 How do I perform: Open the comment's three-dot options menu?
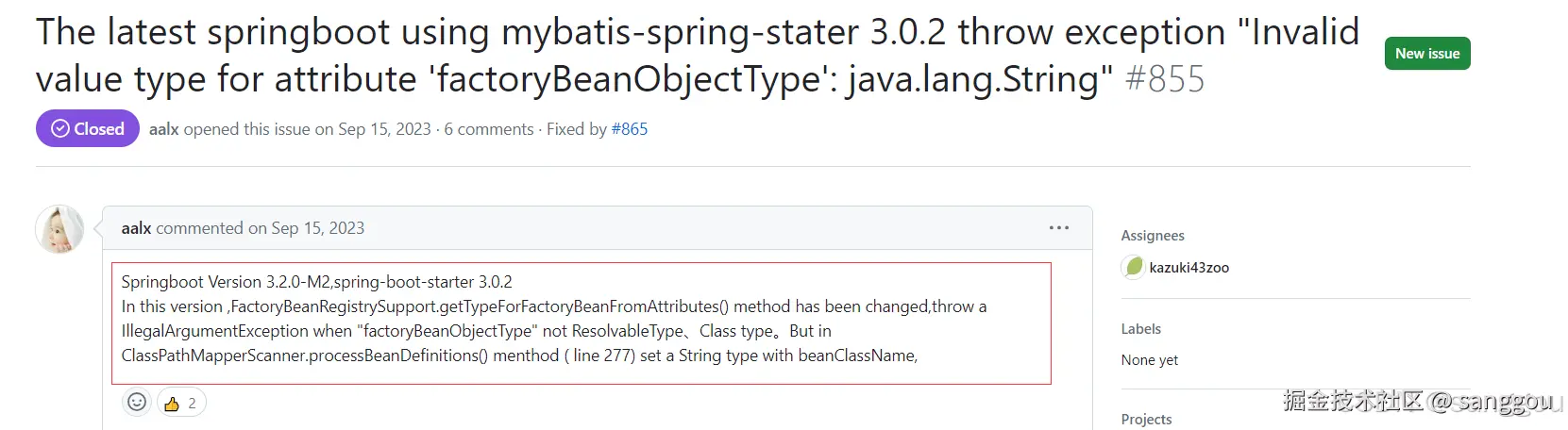click(1059, 228)
